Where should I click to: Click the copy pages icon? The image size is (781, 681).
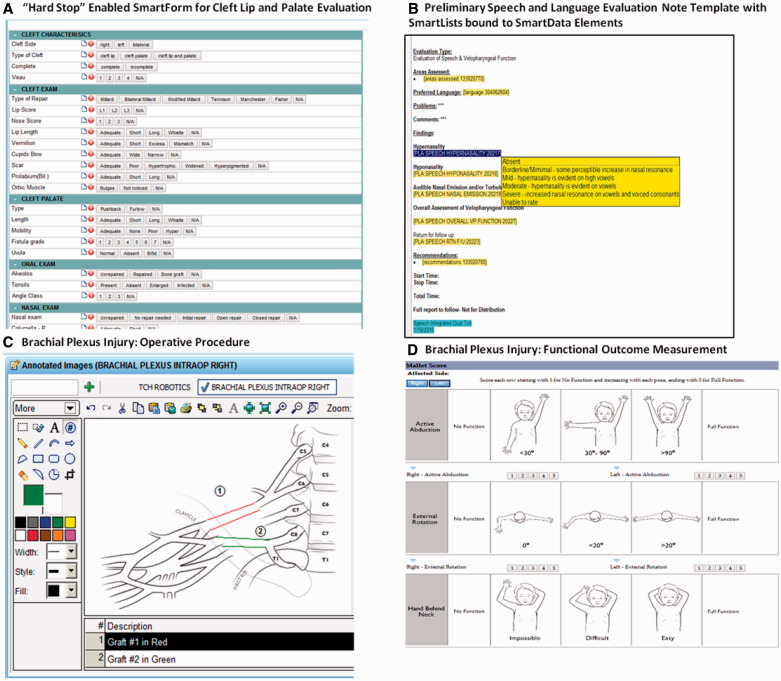pos(138,408)
